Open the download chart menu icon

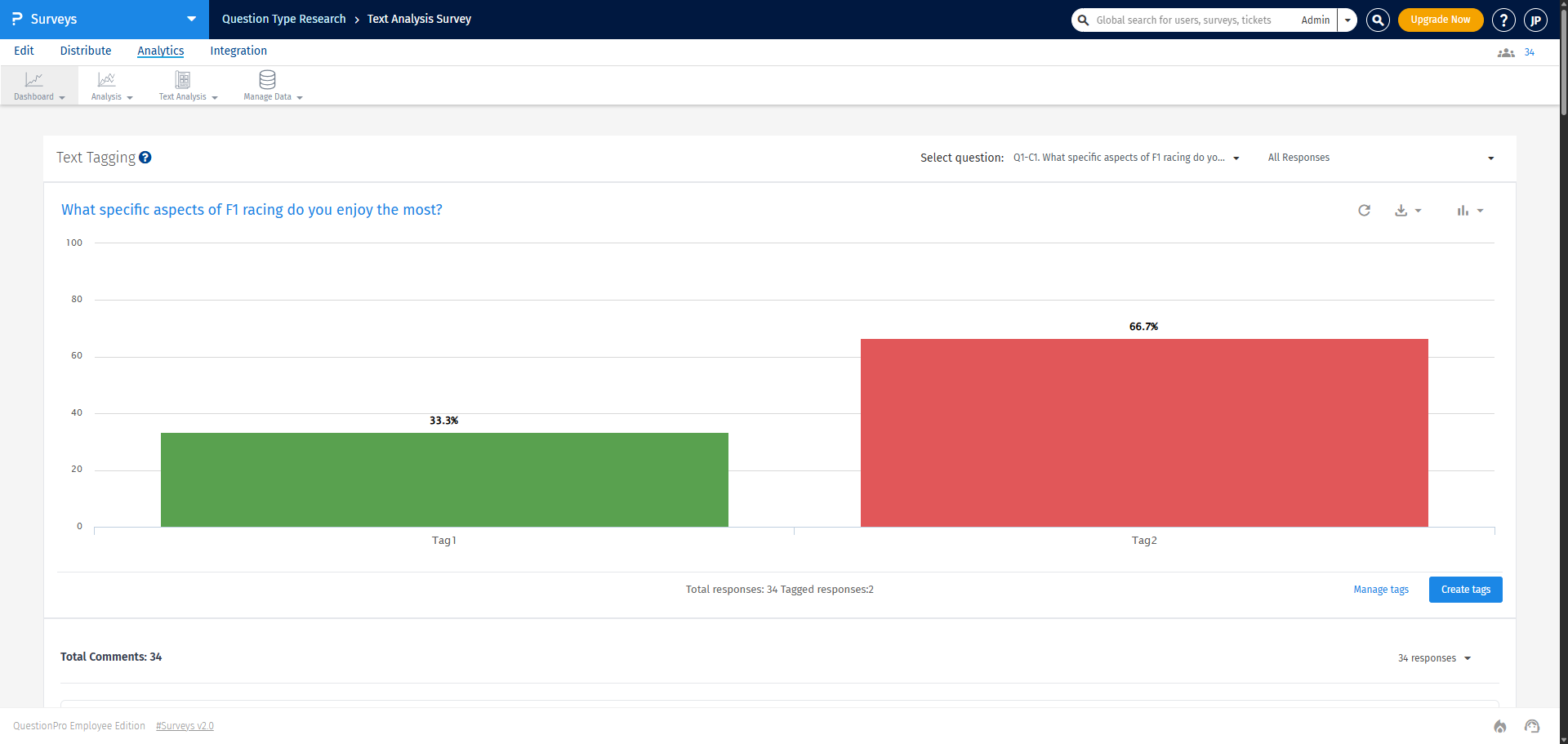click(x=1406, y=211)
